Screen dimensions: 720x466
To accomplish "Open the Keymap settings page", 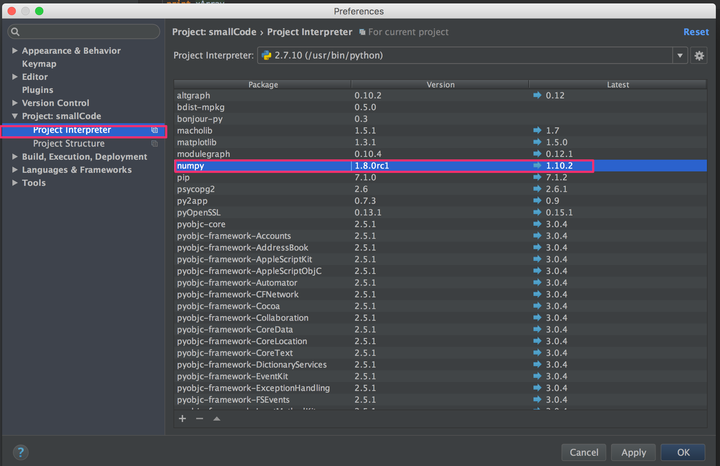I will coord(39,64).
